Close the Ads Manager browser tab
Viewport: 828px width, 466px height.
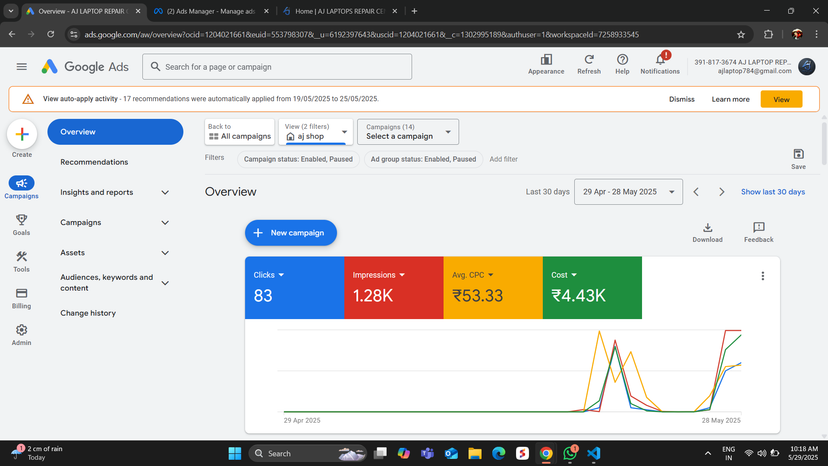pyautogui.click(x=266, y=11)
